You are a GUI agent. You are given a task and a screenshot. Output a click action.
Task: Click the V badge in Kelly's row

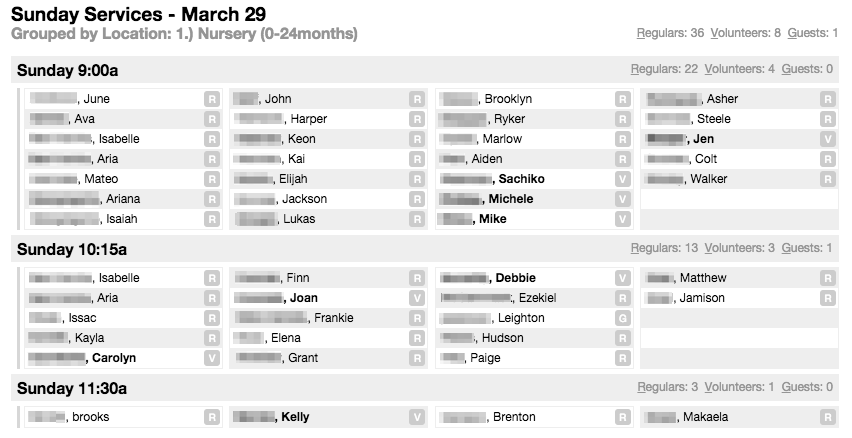pos(417,417)
